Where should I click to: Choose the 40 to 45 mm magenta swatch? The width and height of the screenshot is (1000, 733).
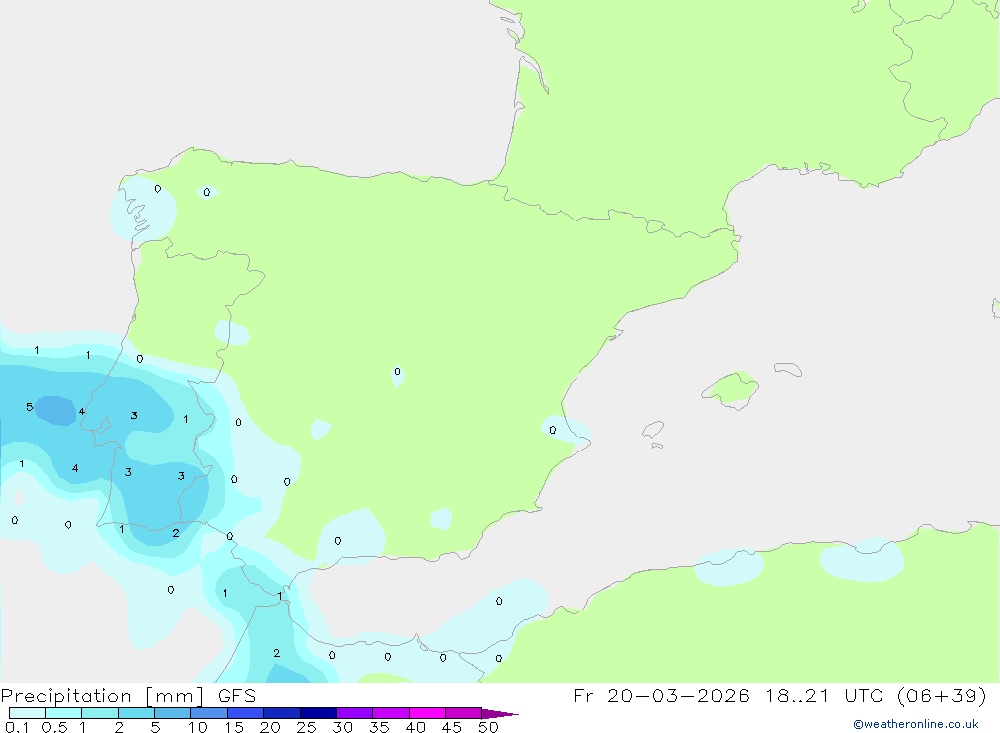point(427,713)
